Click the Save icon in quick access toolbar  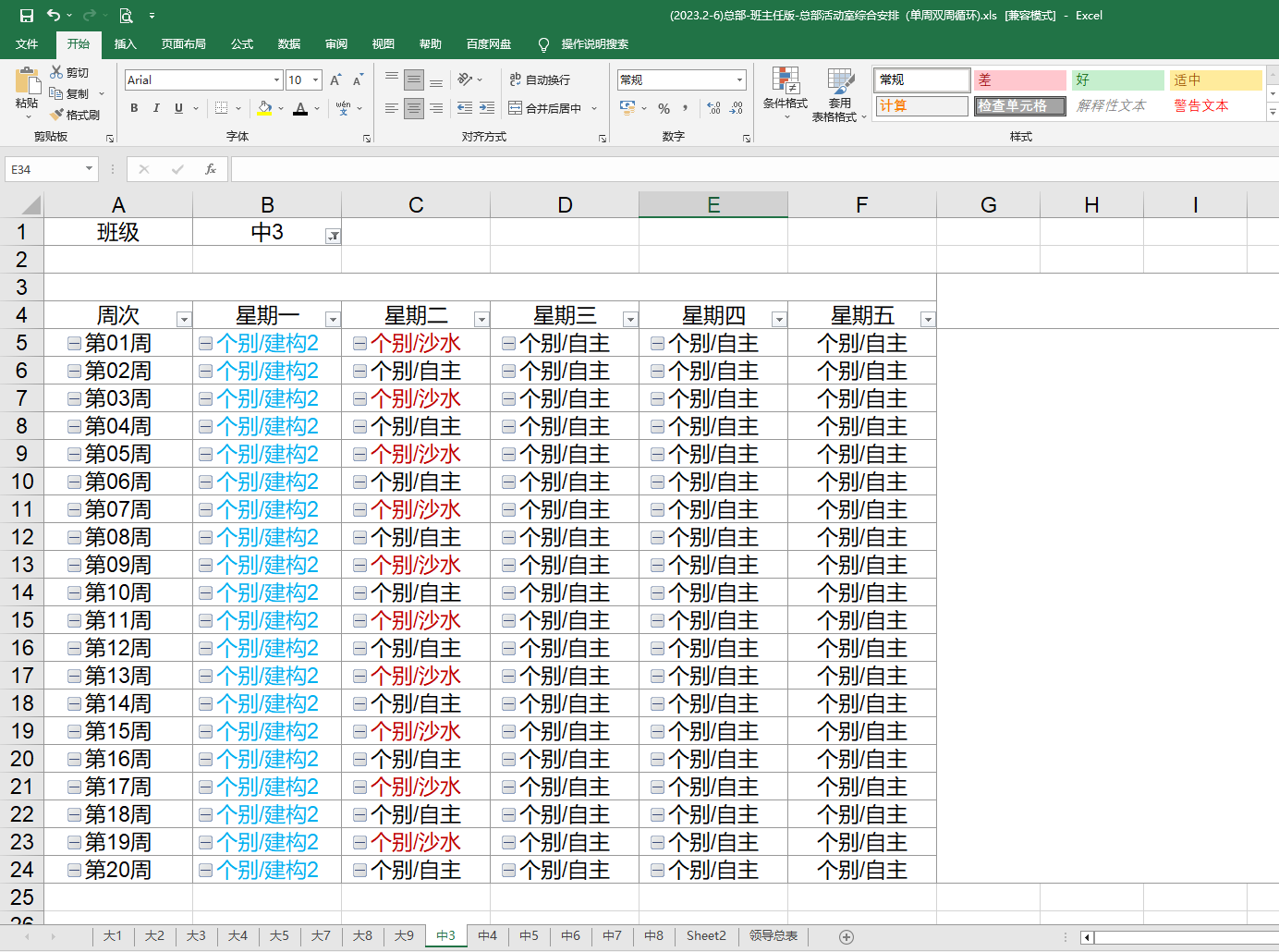(26, 15)
